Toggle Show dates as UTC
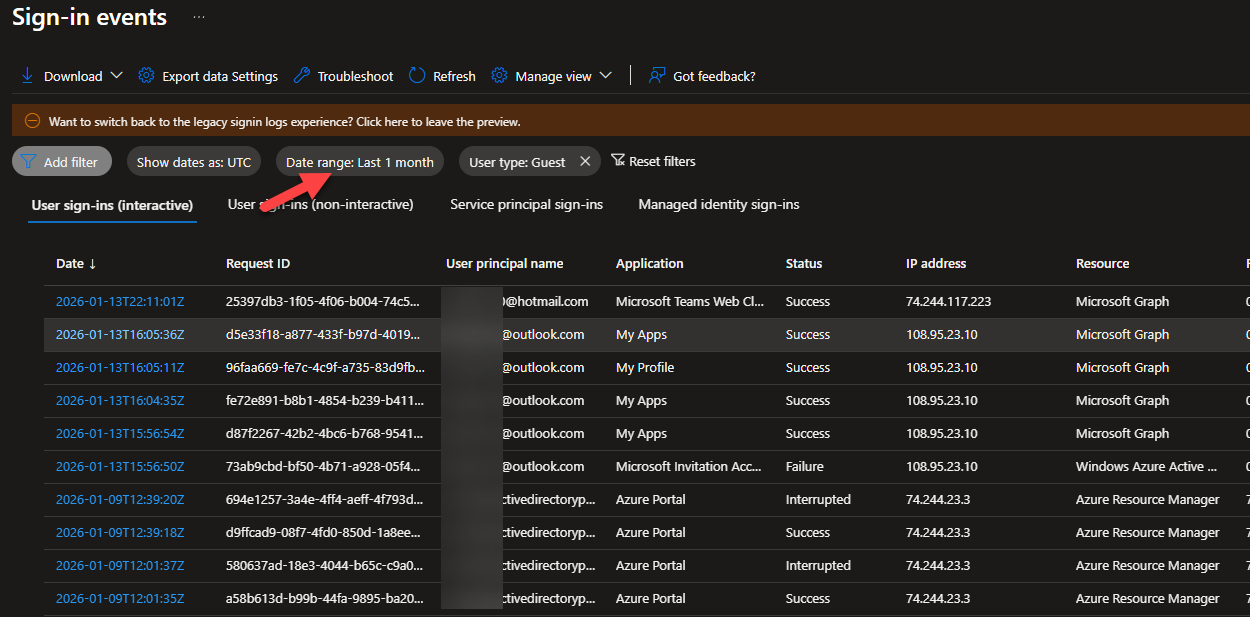1250x617 pixels. click(193, 160)
